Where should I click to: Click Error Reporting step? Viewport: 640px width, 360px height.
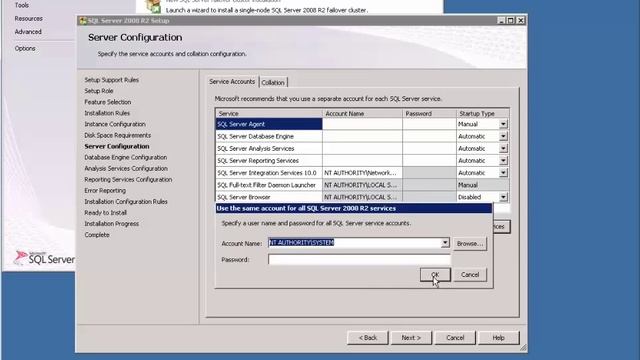[105, 190]
